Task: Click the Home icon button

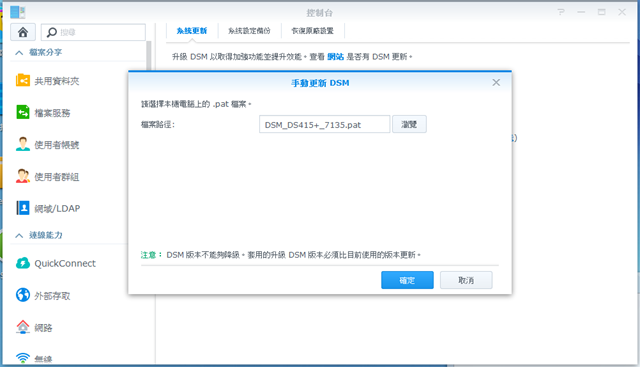Action: coord(23,32)
